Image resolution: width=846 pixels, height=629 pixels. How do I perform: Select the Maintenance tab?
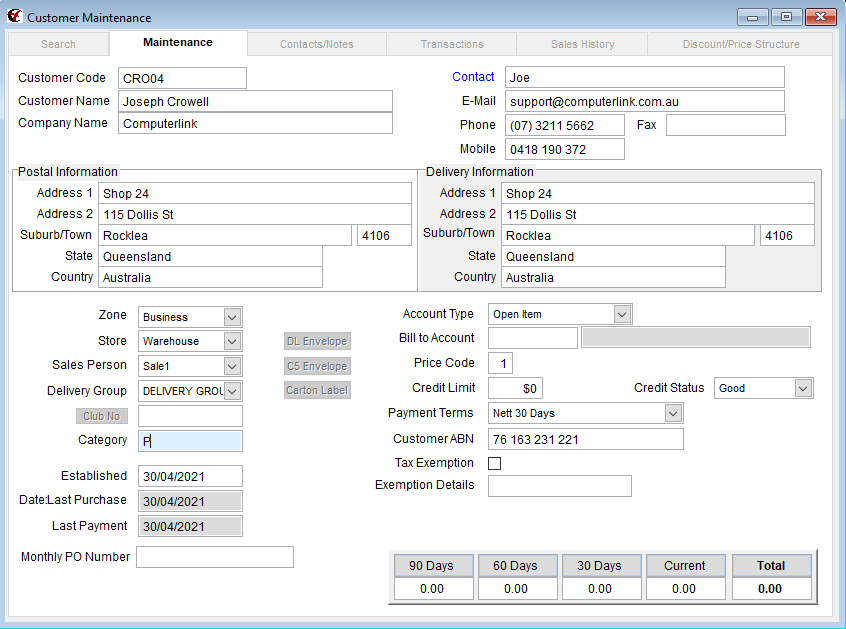(x=178, y=43)
